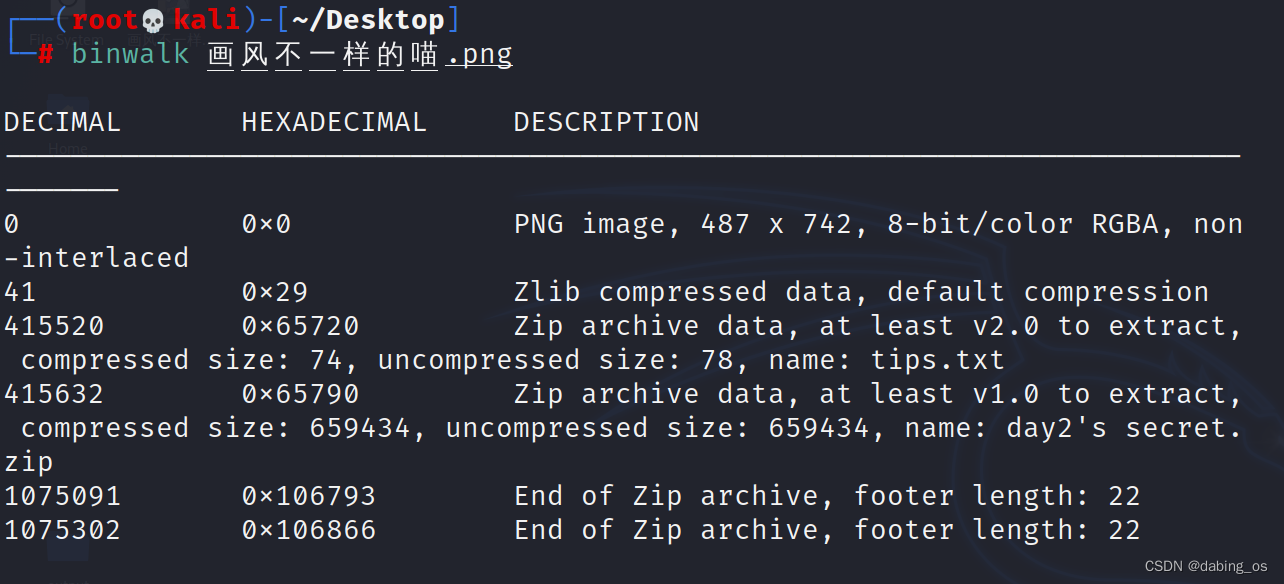
Task: Click the 415632 decimal offset
Action: coord(54,394)
